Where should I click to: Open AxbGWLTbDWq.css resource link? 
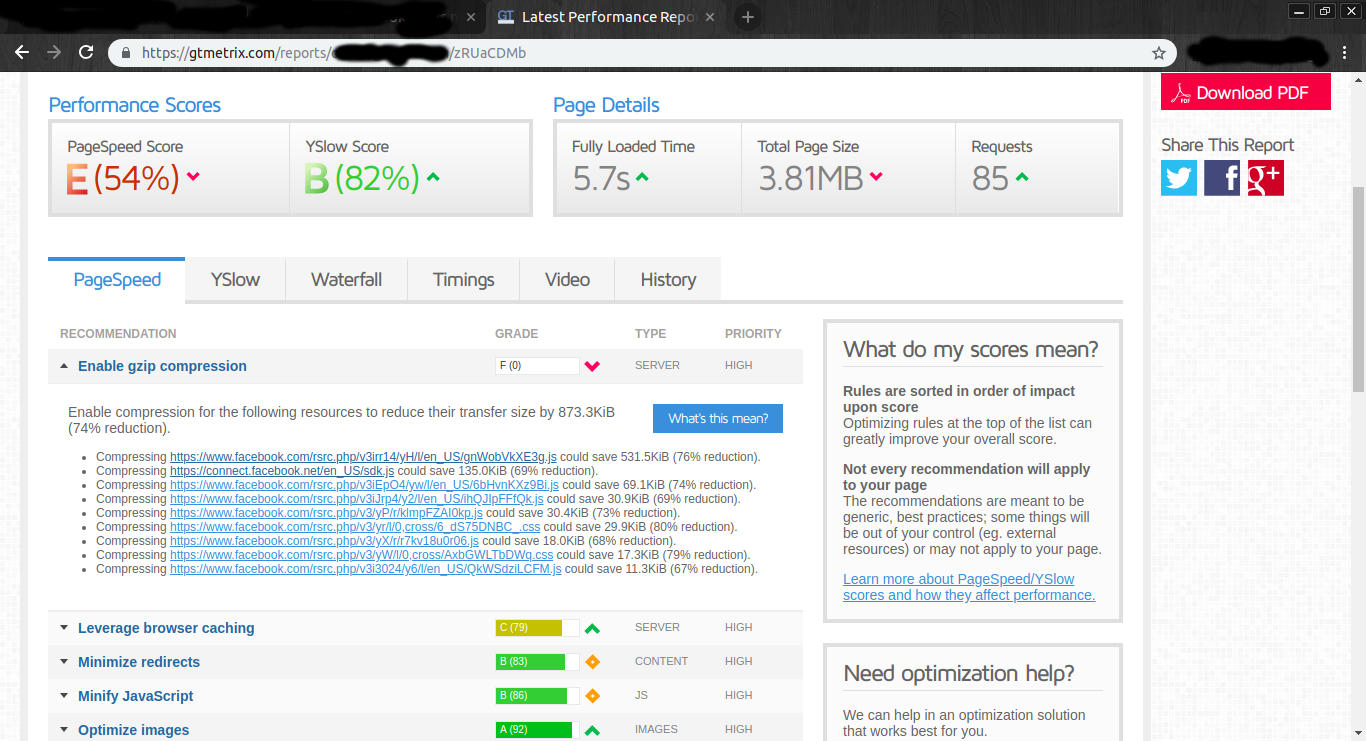[x=361, y=555]
